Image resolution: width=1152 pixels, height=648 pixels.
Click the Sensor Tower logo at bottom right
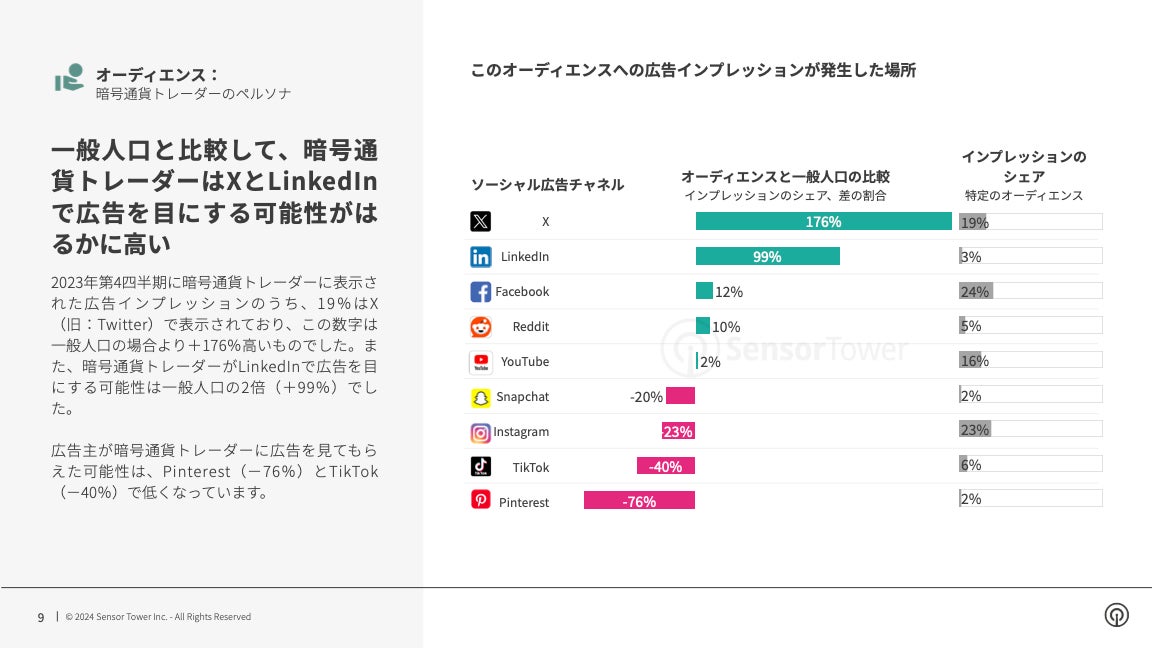[x=1116, y=615]
